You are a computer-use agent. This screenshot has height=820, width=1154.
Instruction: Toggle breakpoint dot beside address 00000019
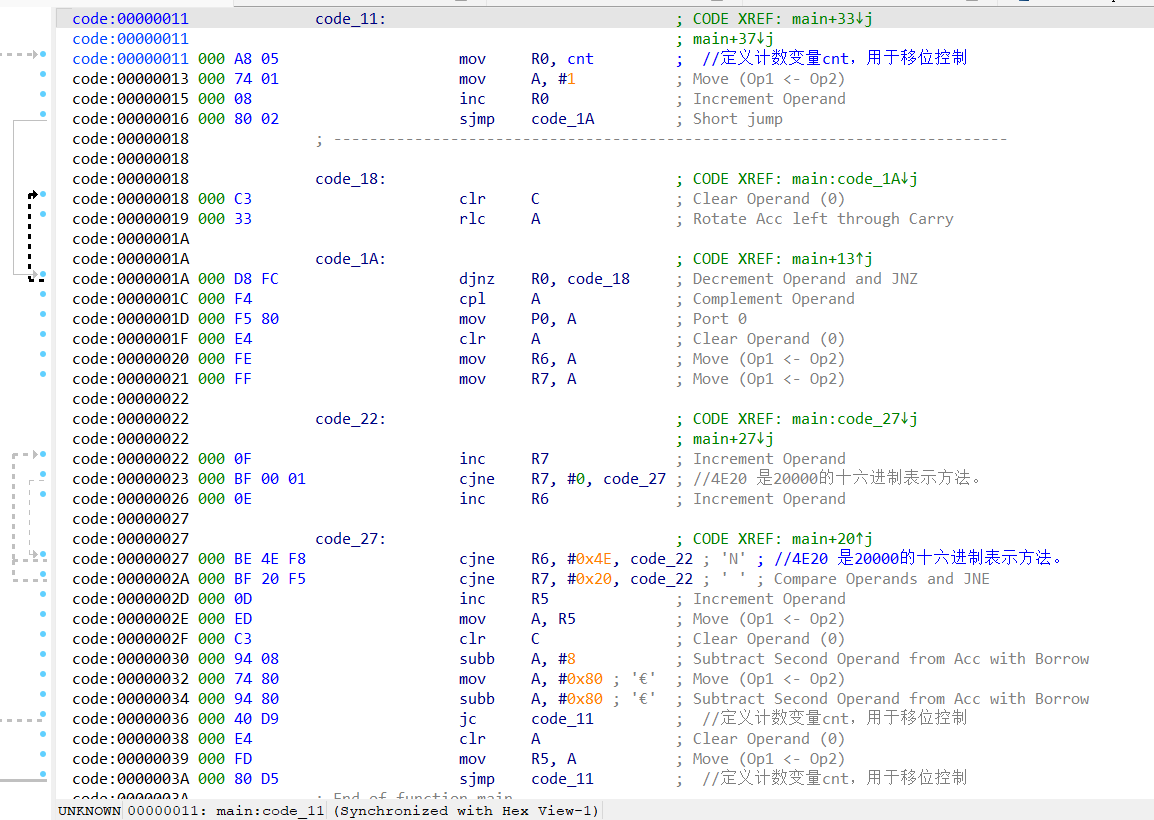(x=43, y=214)
